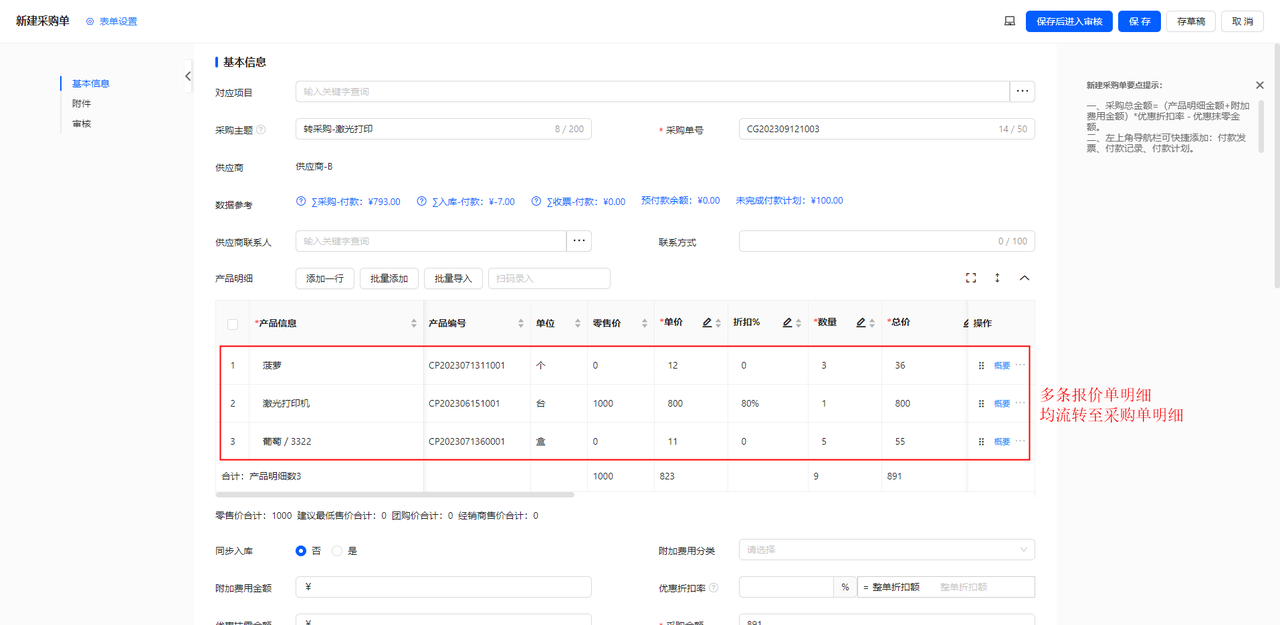
Task: Click the help icon before ∑入库-付款
Action: tap(422, 201)
